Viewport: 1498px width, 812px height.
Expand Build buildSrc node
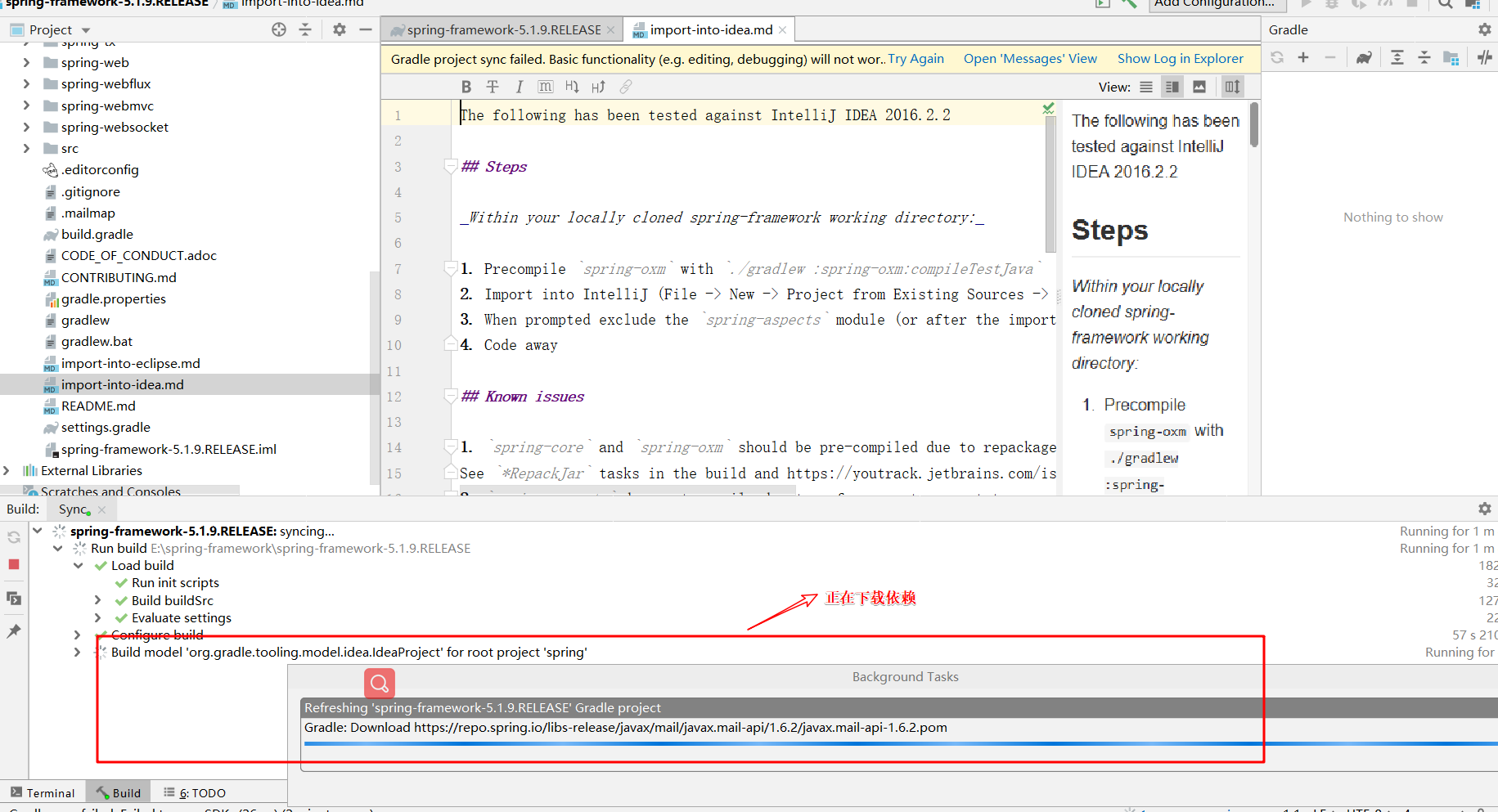click(x=98, y=600)
